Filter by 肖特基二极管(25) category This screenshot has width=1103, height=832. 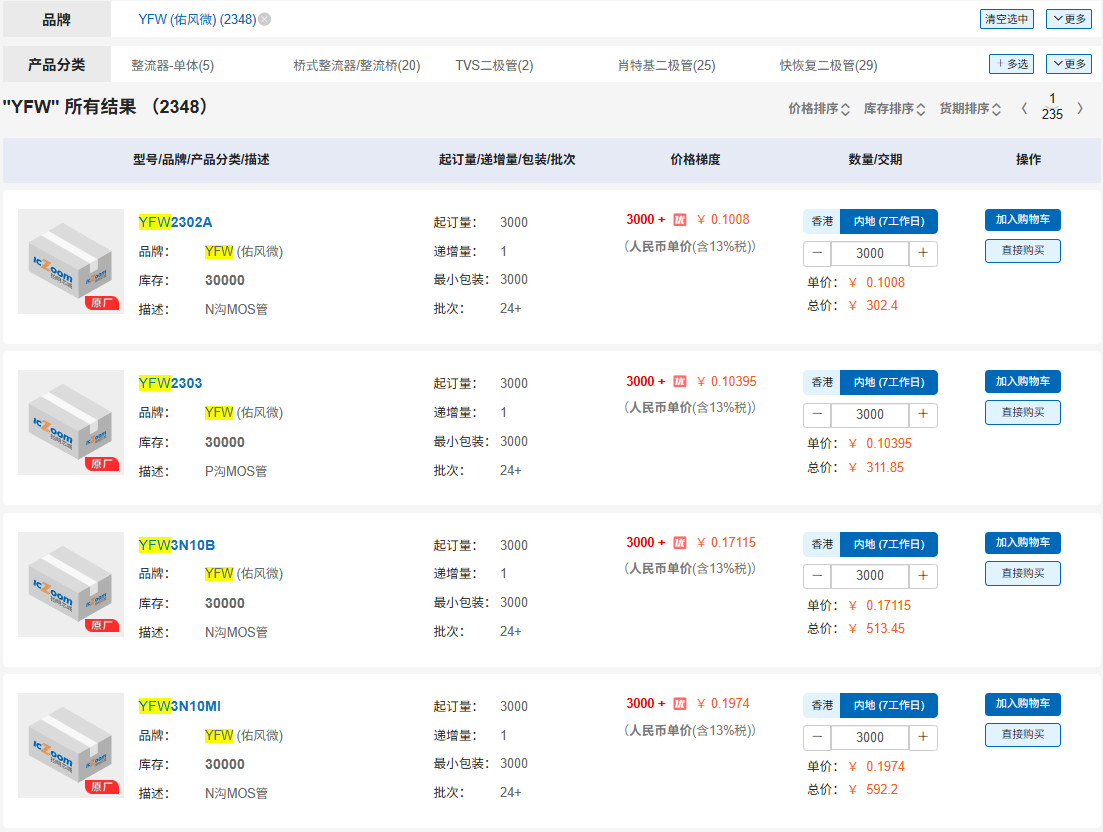tap(666, 65)
